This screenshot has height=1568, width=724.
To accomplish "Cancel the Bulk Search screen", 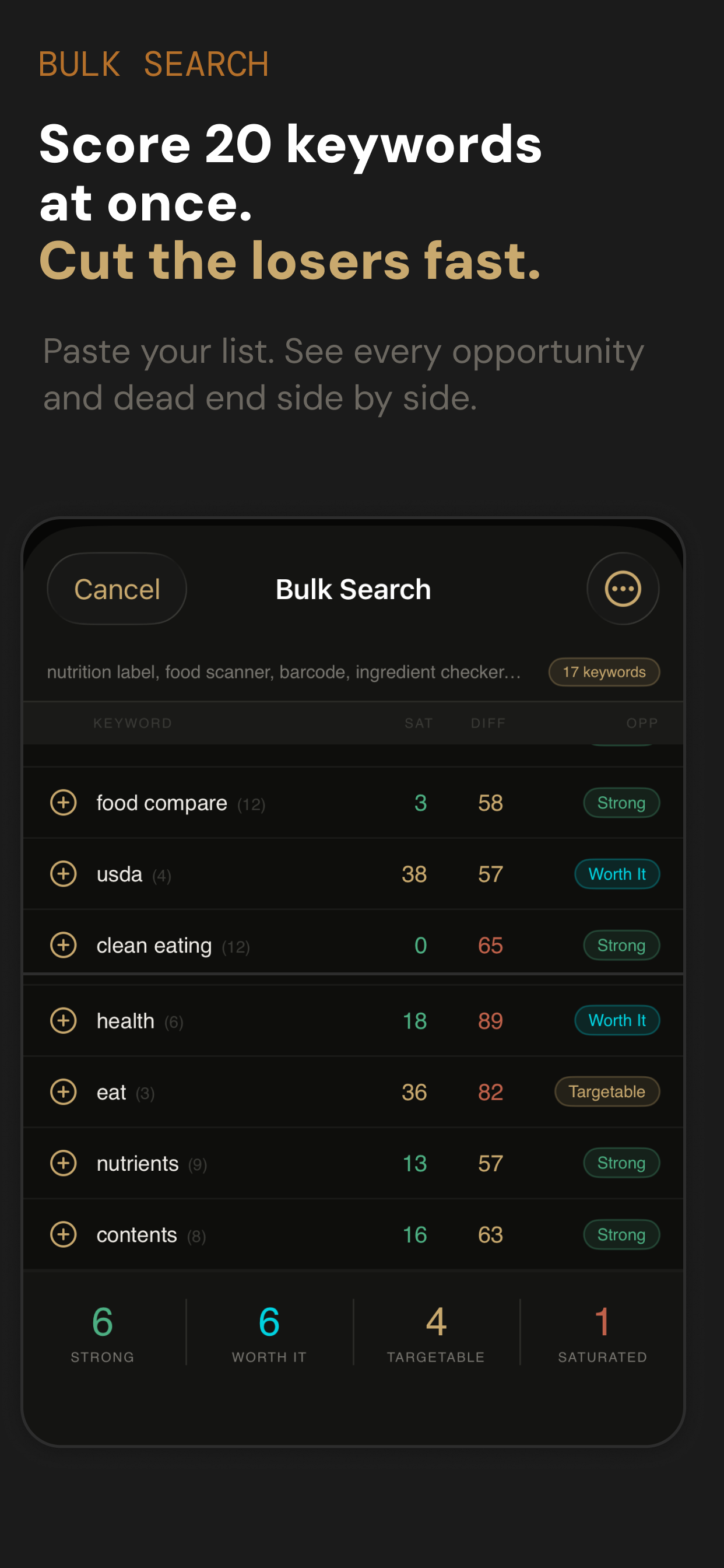I will [x=117, y=589].
